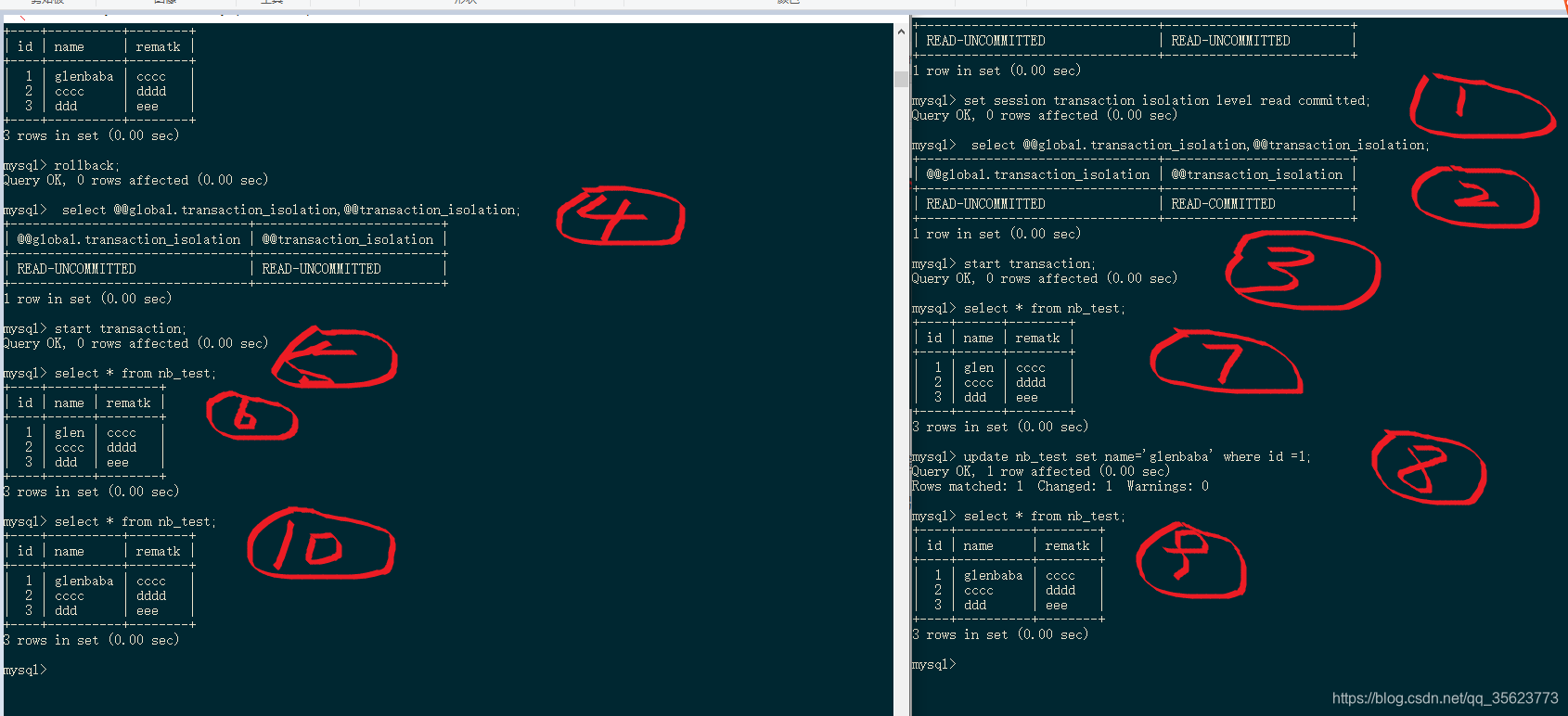
Task: Click the 'glenbaba' cell in right terminal table
Action: pyautogui.click(x=993, y=576)
